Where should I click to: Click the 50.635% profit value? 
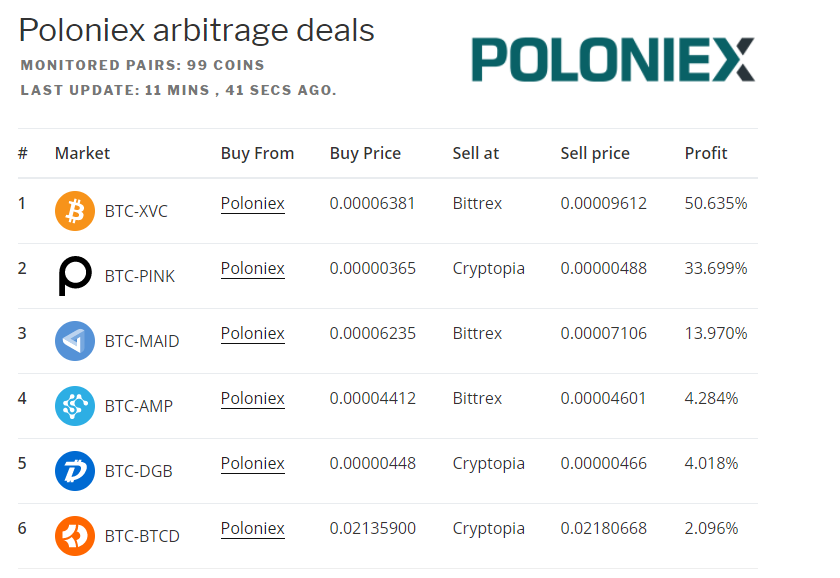click(x=716, y=204)
